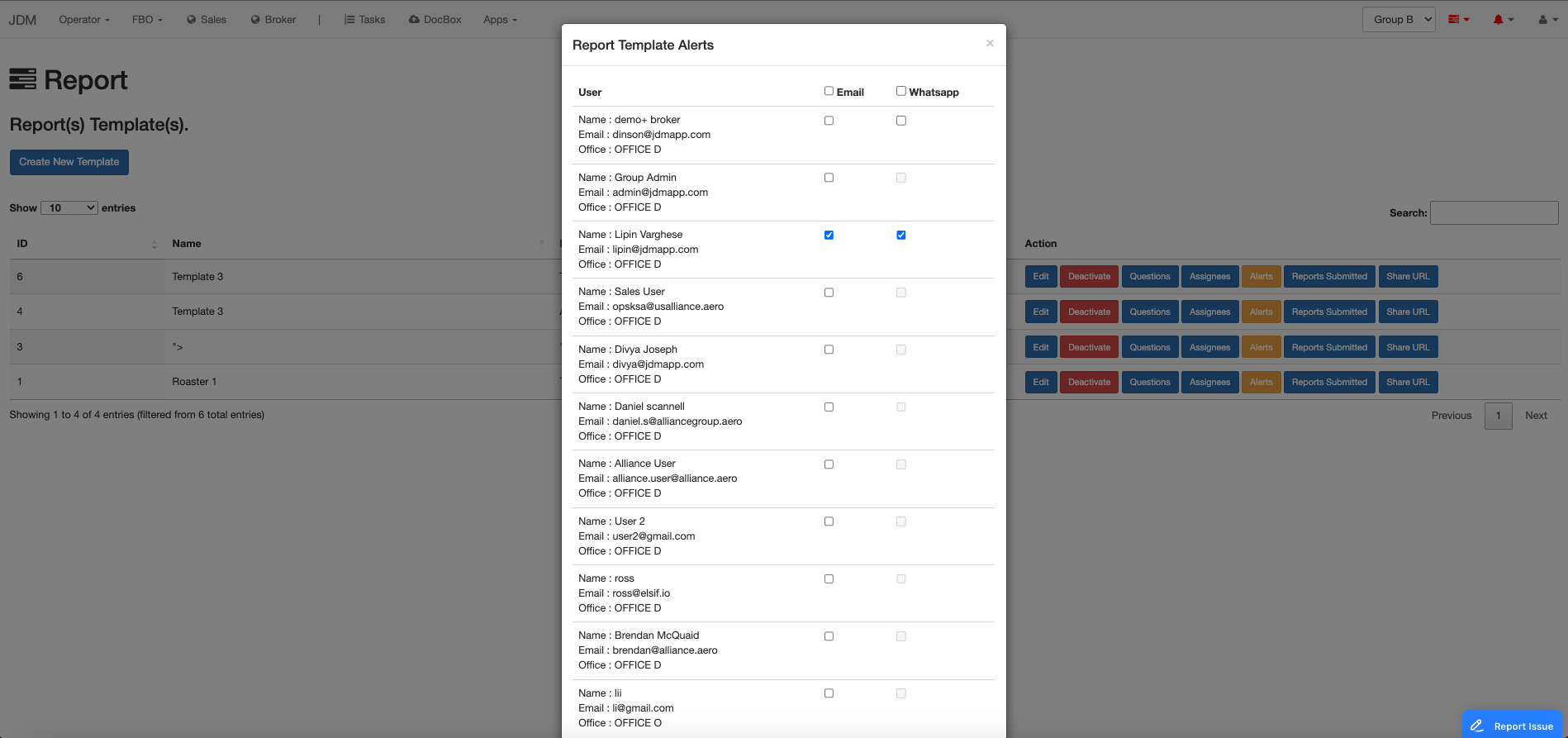
Task: Click the Broker globe icon
Action: point(255,20)
